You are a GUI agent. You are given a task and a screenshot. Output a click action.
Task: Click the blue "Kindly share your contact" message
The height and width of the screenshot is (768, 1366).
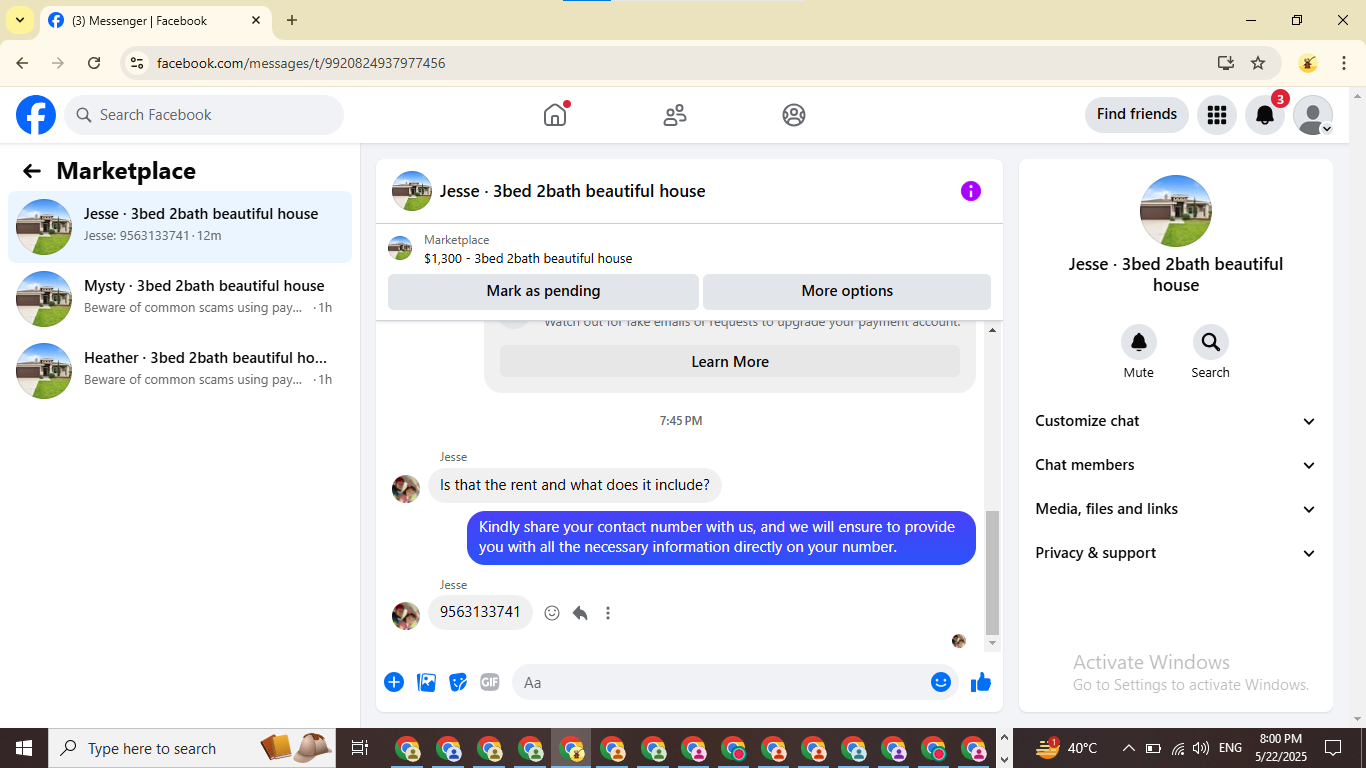pos(721,537)
